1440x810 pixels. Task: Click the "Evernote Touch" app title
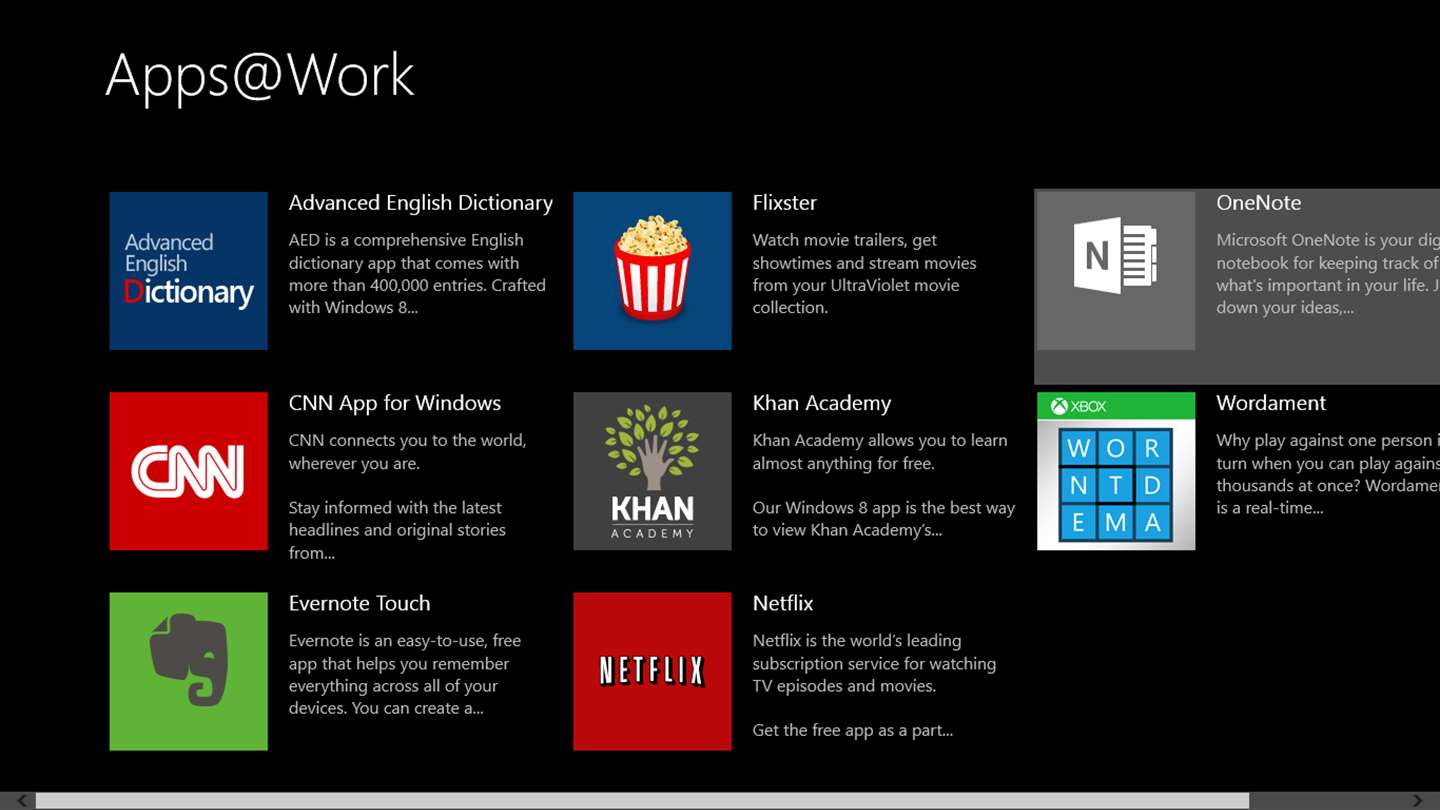(x=359, y=603)
